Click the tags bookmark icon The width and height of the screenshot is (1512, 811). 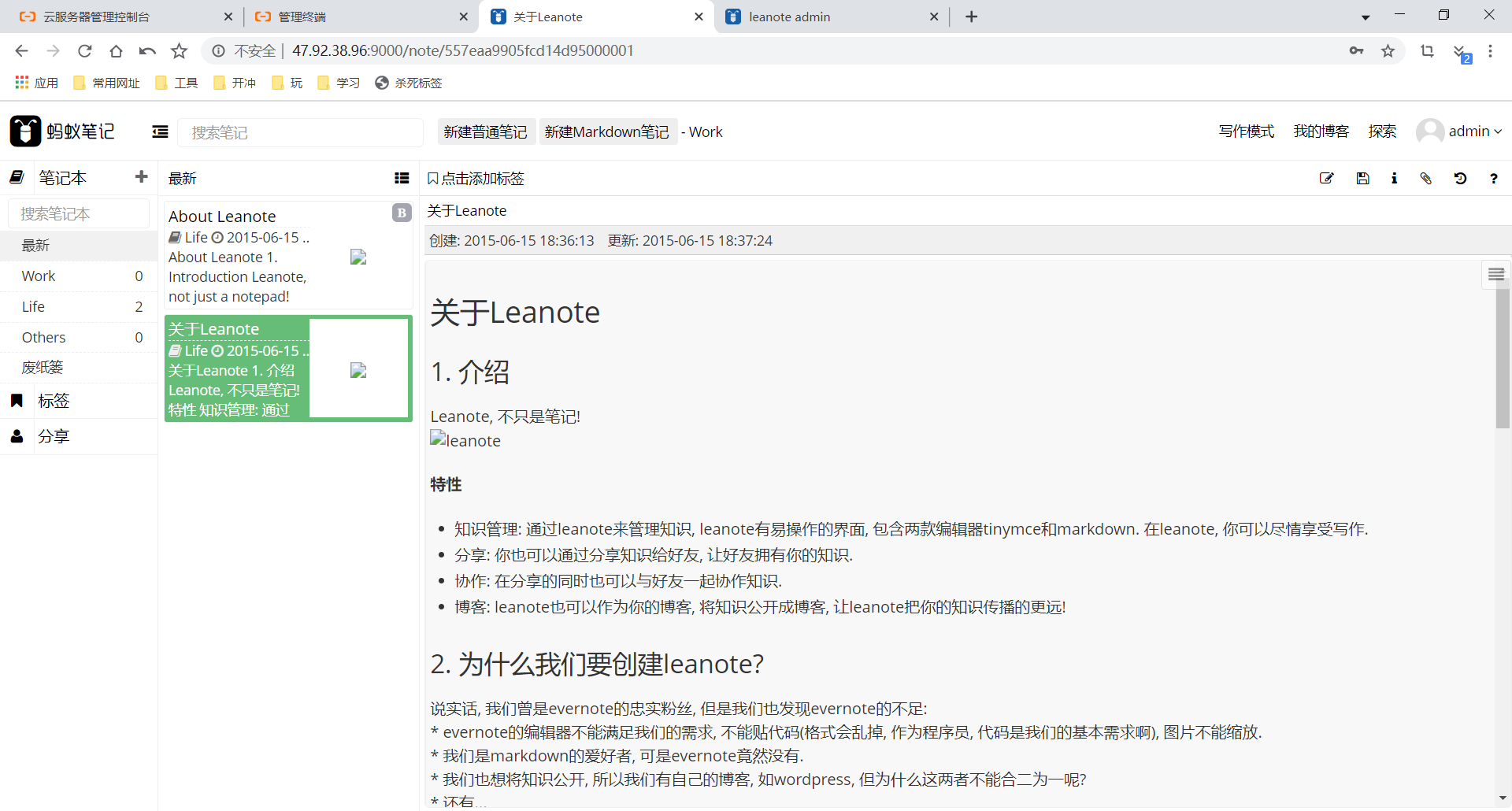17,401
